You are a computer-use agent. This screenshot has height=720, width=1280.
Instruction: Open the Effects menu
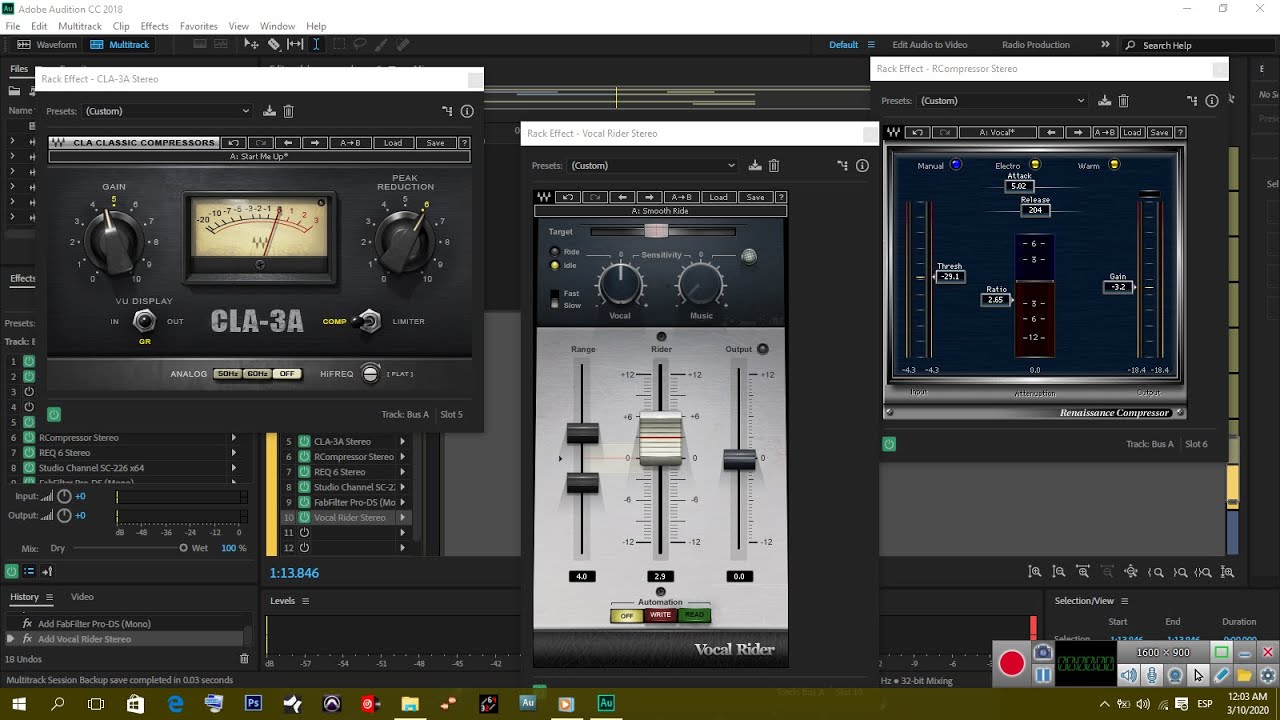point(154,26)
